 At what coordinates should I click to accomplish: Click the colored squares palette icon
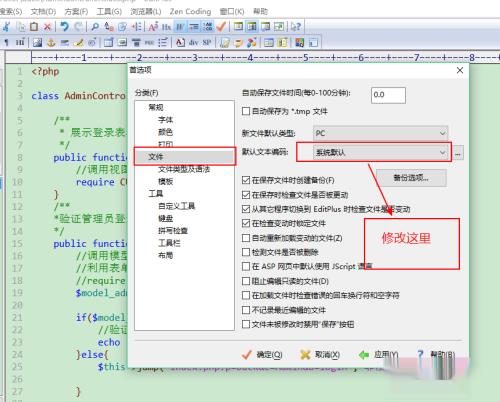coord(299,42)
